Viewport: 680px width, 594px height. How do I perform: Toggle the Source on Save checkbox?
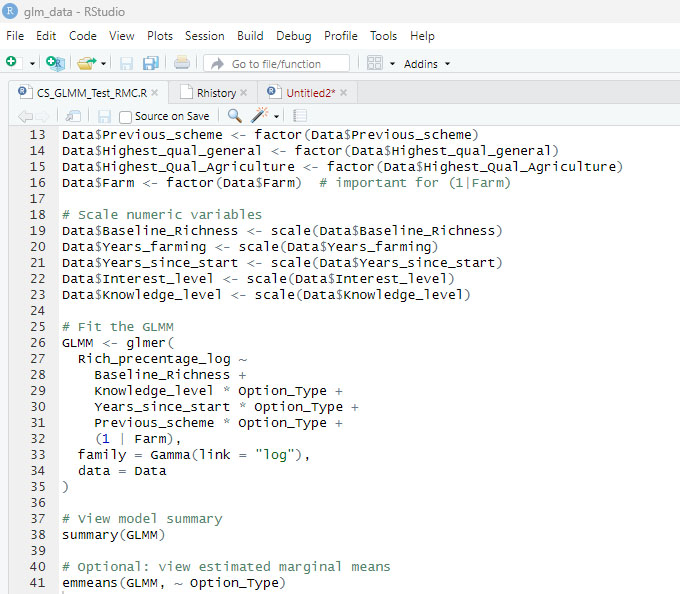tap(125, 117)
